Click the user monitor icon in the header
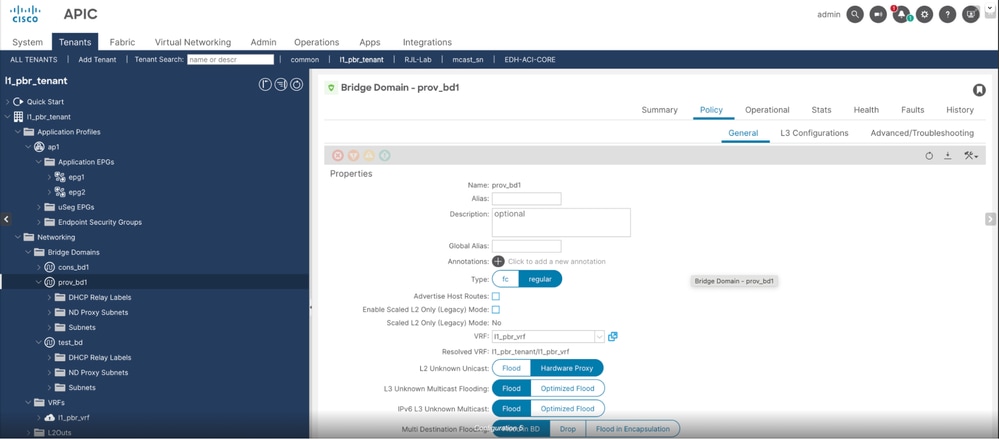Screen dimensions: 999x439 point(970,14)
